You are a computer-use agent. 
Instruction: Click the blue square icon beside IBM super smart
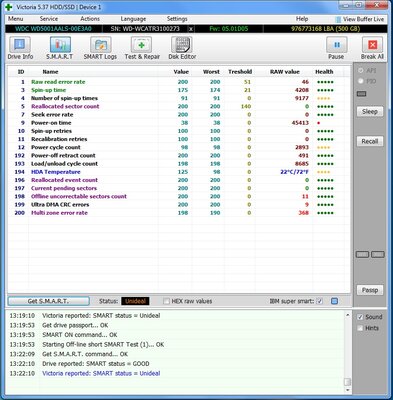(334, 301)
